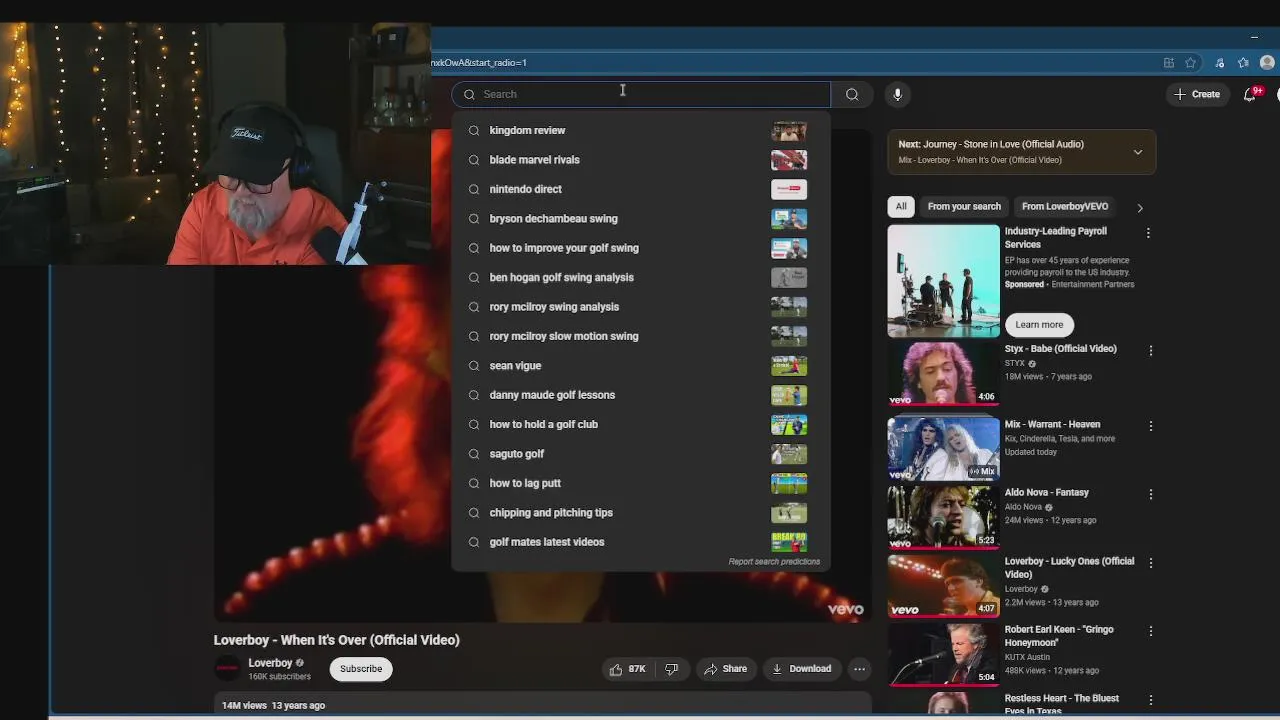This screenshot has height=720, width=1280.
Task: Open options menu for Loverboy - Lucky Ones
Action: [1151, 563]
